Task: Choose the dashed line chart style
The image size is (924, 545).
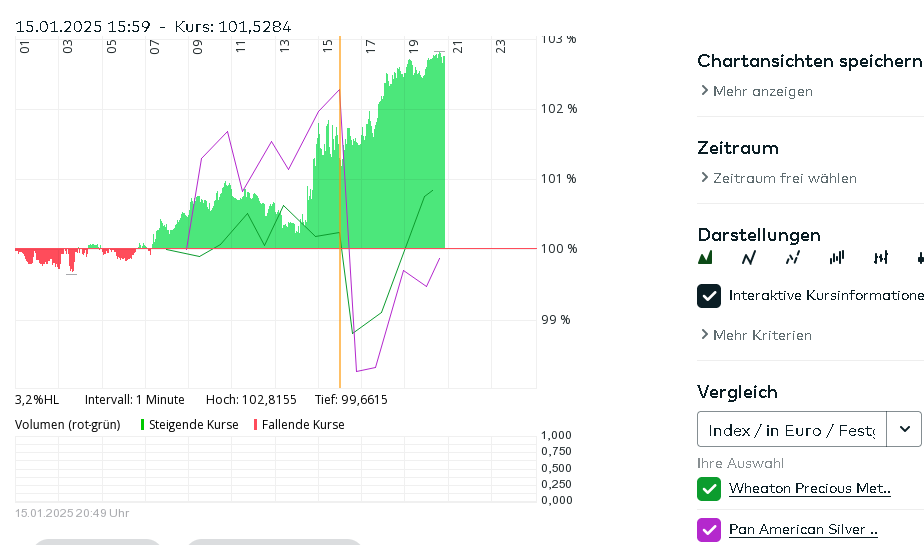Action: (x=792, y=258)
